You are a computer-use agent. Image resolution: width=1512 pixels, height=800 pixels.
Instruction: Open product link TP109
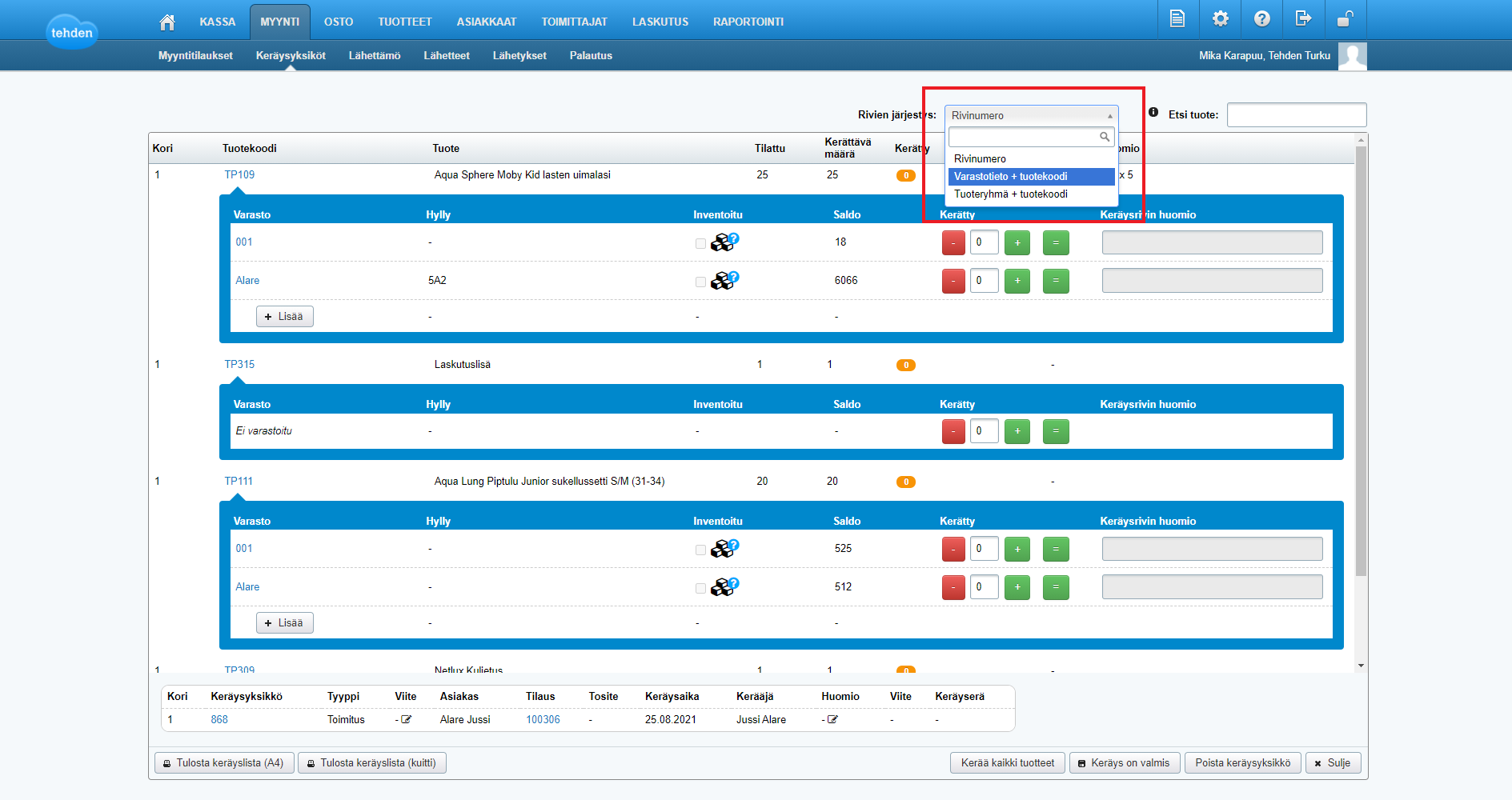(x=239, y=174)
